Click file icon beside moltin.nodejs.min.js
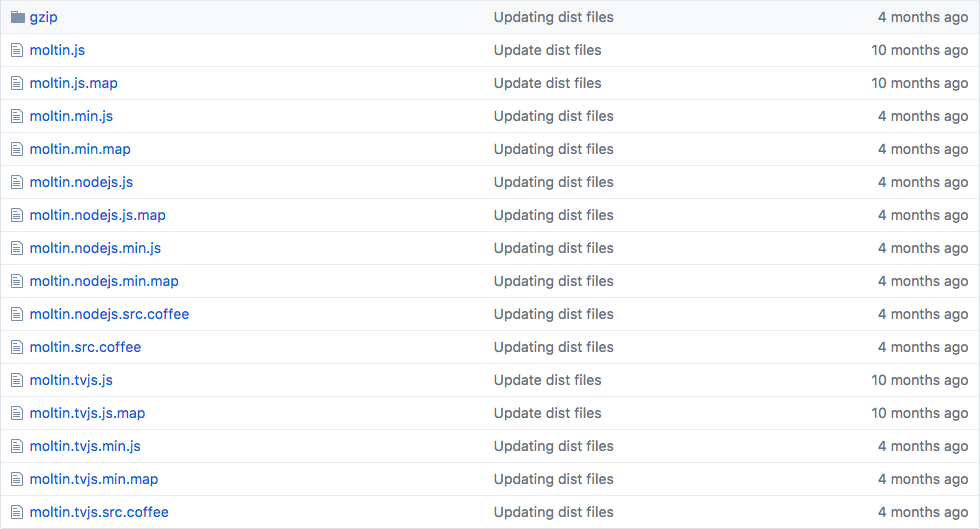This screenshot has height=529, width=980. tap(17, 248)
